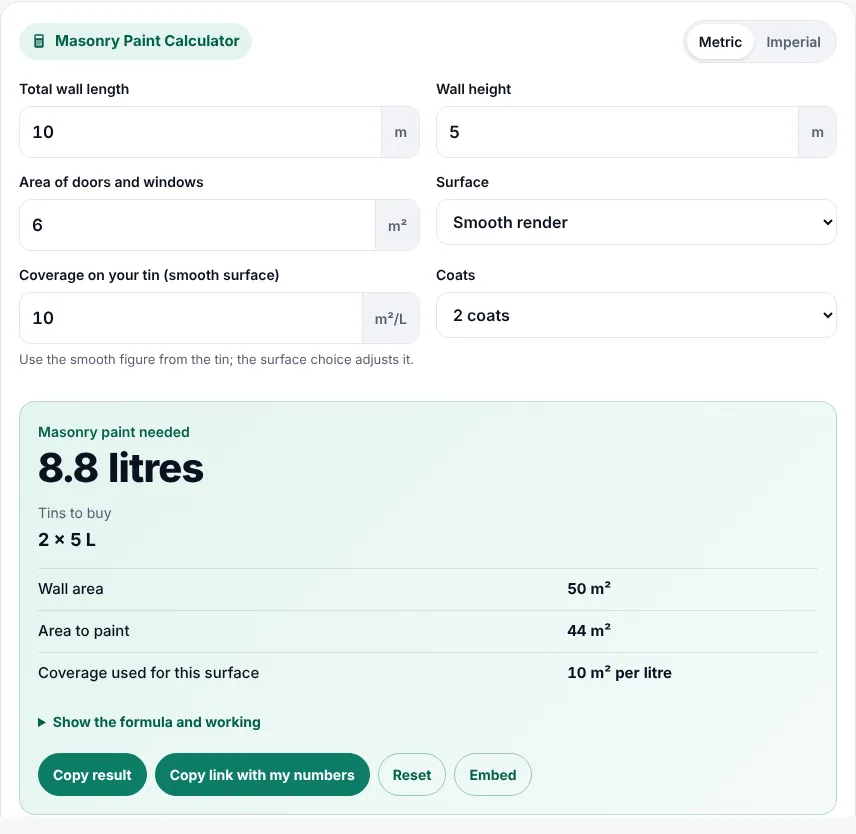Click the 2 × 5 L tins value
The image size is (856, 834).
tap(67, 540)
